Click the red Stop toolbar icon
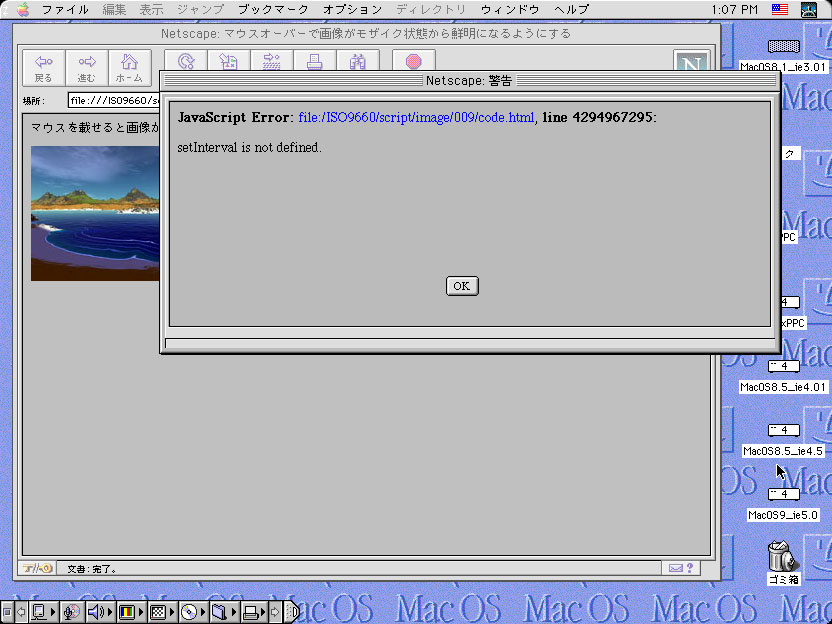 (414, 62)
